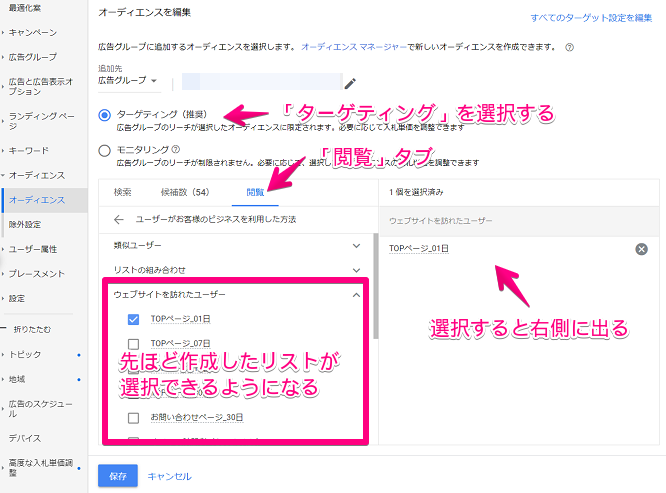Select the ターゲティング (推奨) radio button
This screenshot has width=666, height=493.
(104, 115)
